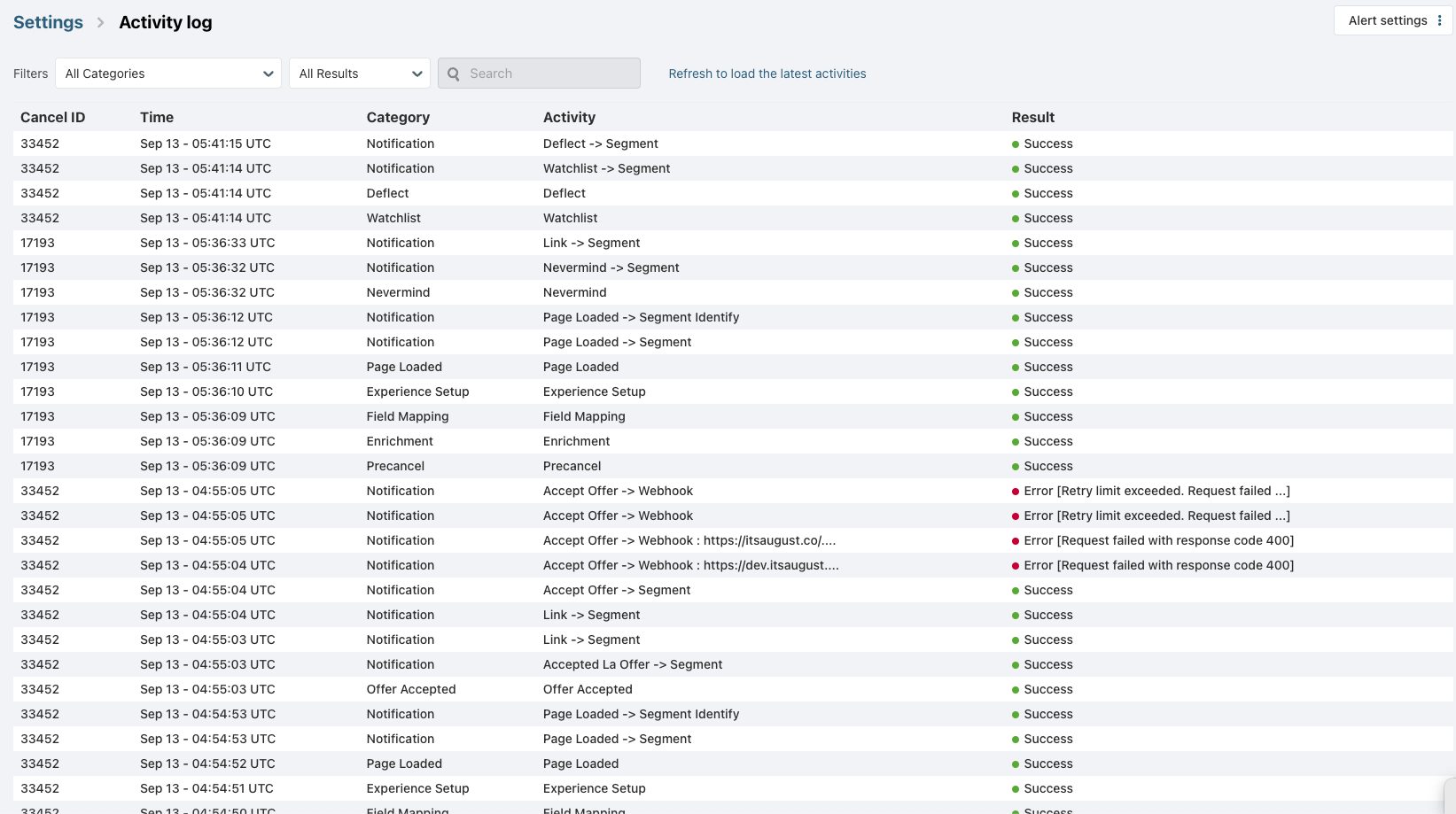Click the Offer Accepted activity entry
The height and width of the screenshot is (814, 1456).
click(588, 689)
